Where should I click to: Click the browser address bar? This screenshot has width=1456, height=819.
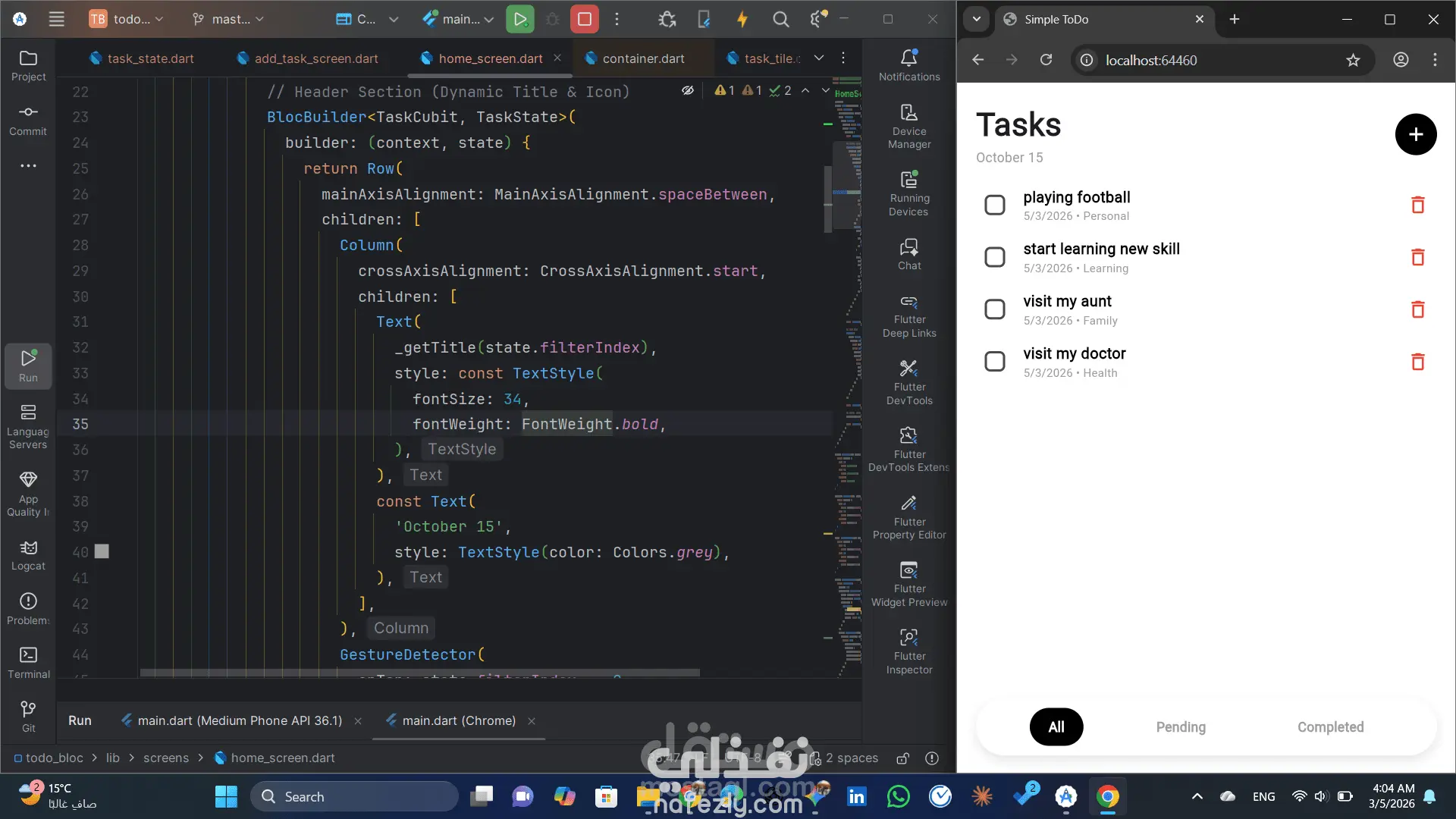coord(1213,61)
